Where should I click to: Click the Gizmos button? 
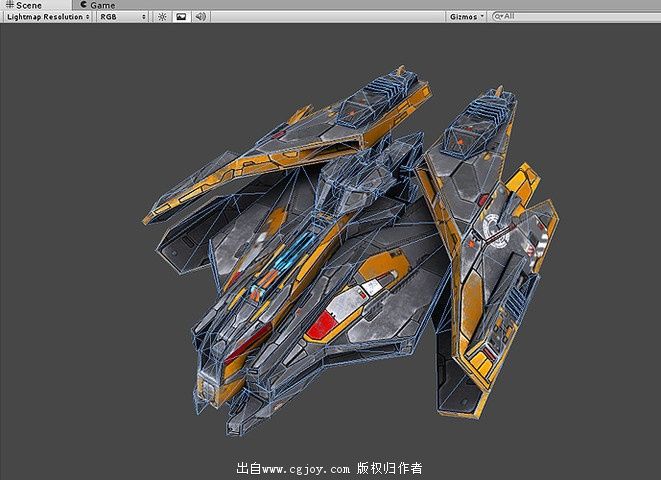463,17
